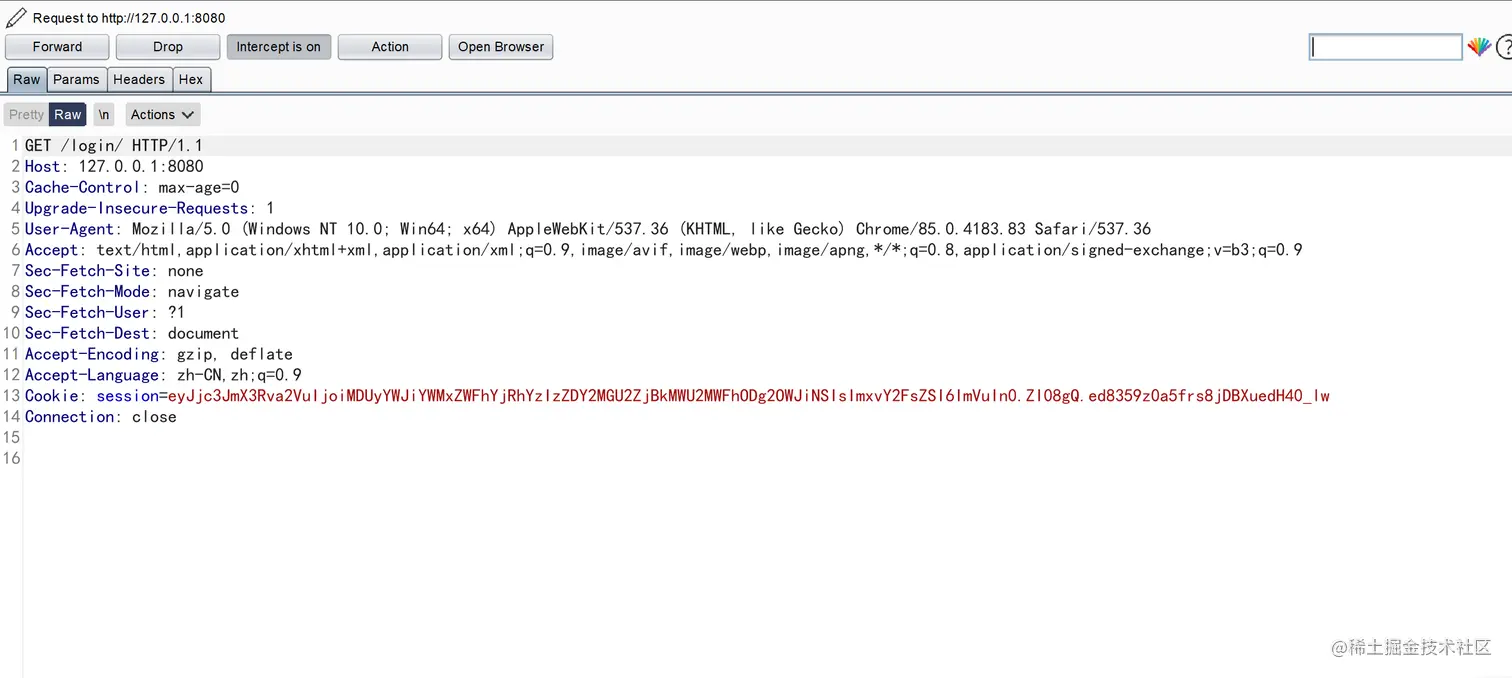Screen dimensions: 1512x678
Task: Click the Open Browser button
Action: (501, 47)
